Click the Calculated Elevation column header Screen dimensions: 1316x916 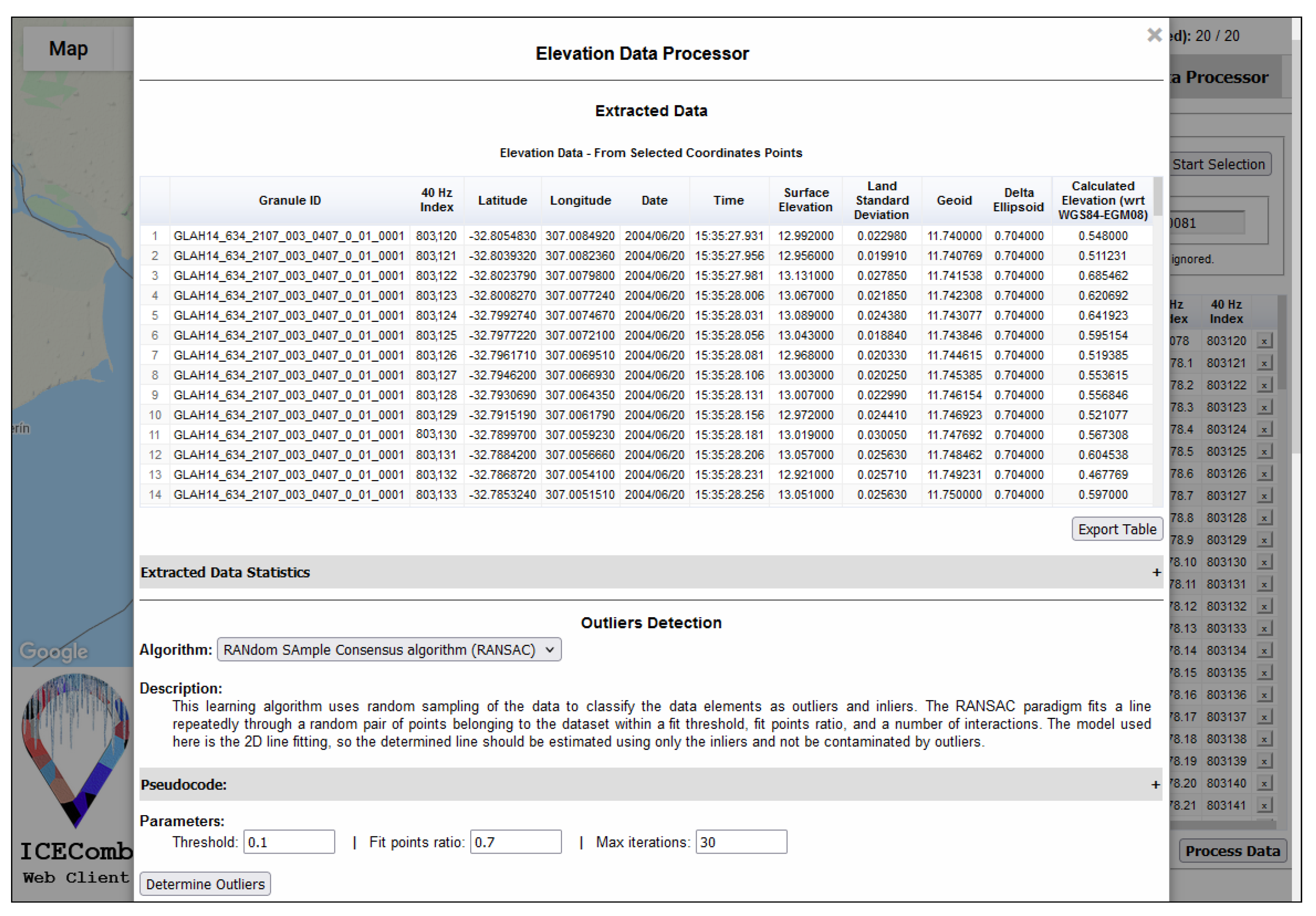coord(1103,201)
